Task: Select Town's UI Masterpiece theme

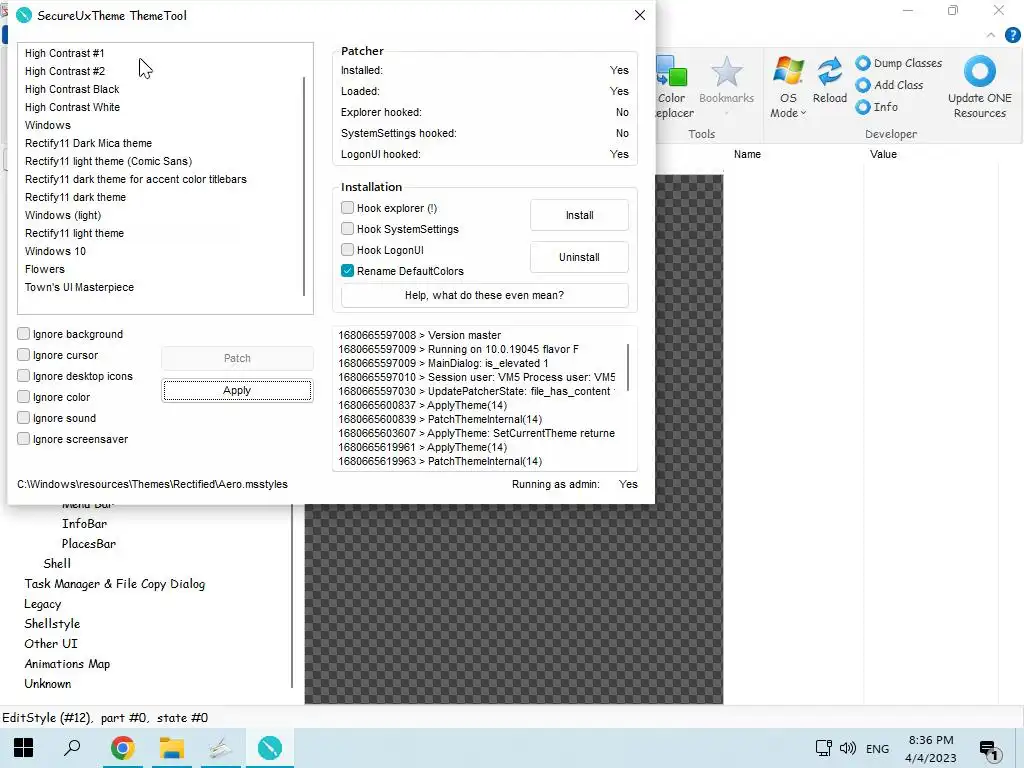Action: click(x=79, y=287)
